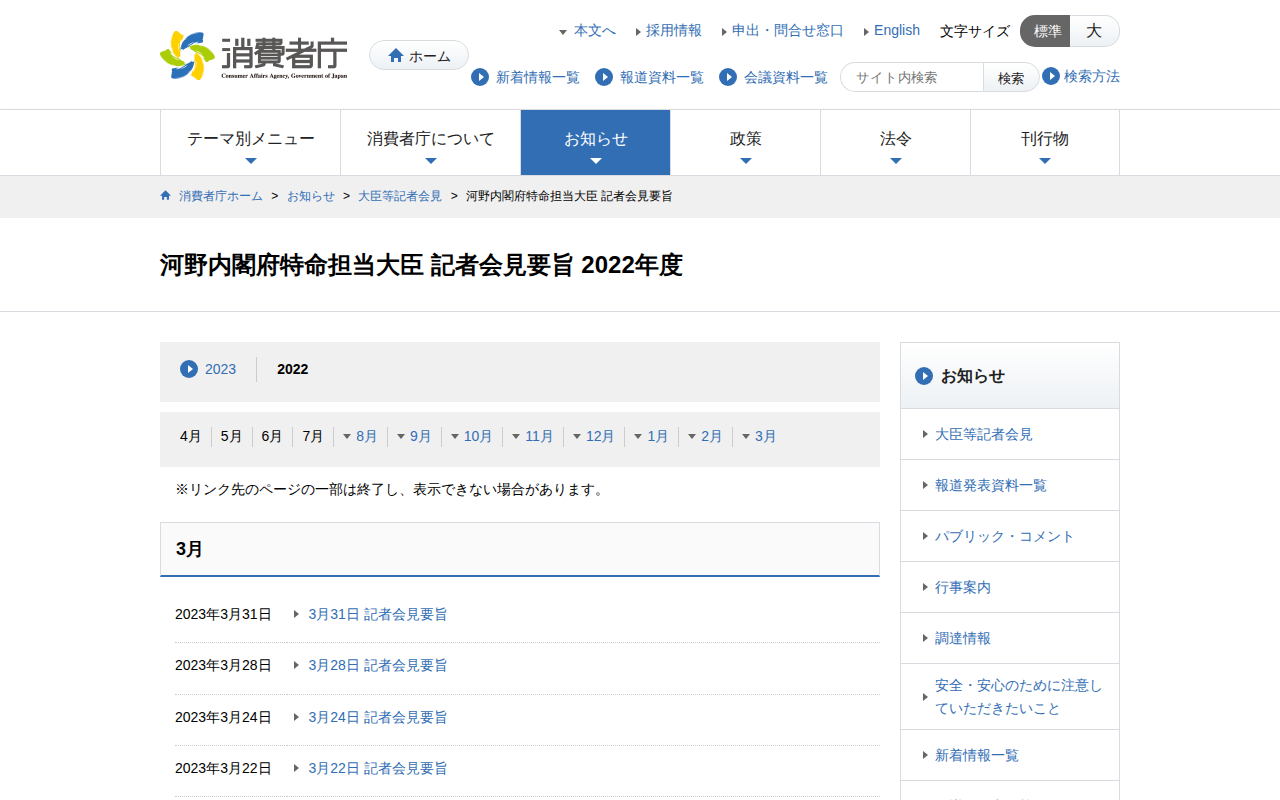Click the お知らせ sidebar heading icon

coord(924,376)
